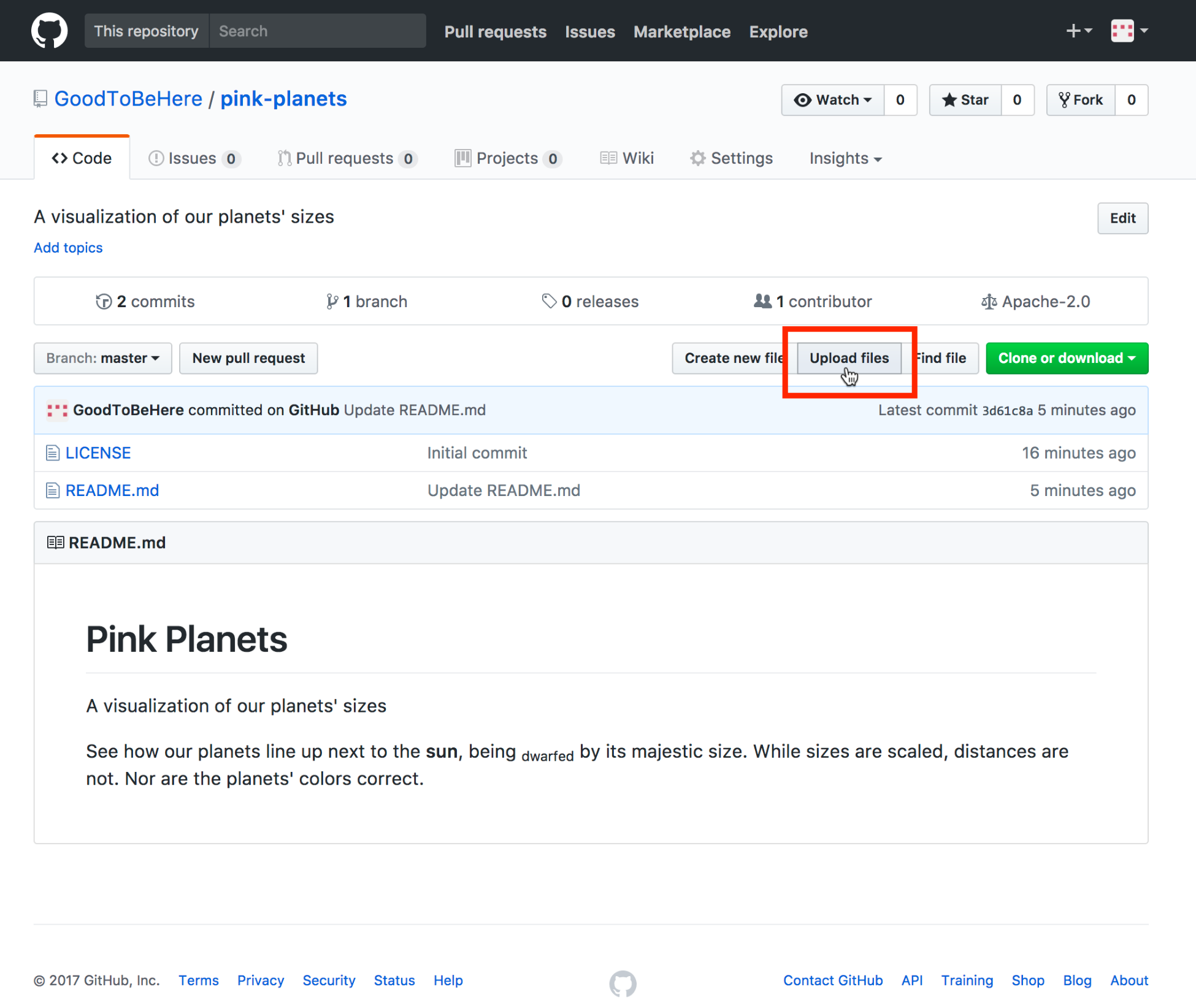This screenshot has width=1196, height=1008.
Task: Open the Settings tab
Action: coord(731,158)
